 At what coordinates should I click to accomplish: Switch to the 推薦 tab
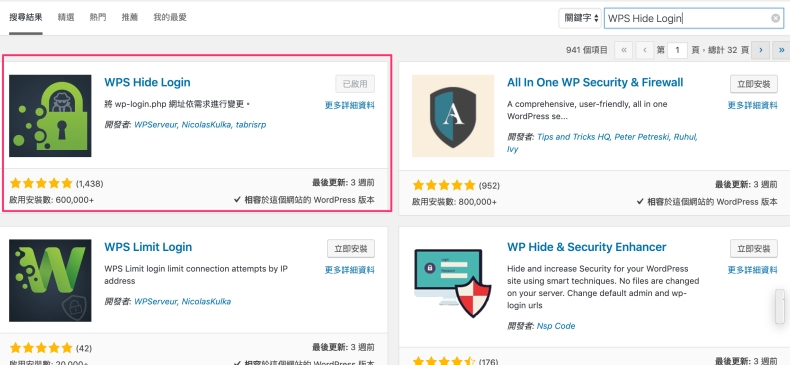(129, 17)
